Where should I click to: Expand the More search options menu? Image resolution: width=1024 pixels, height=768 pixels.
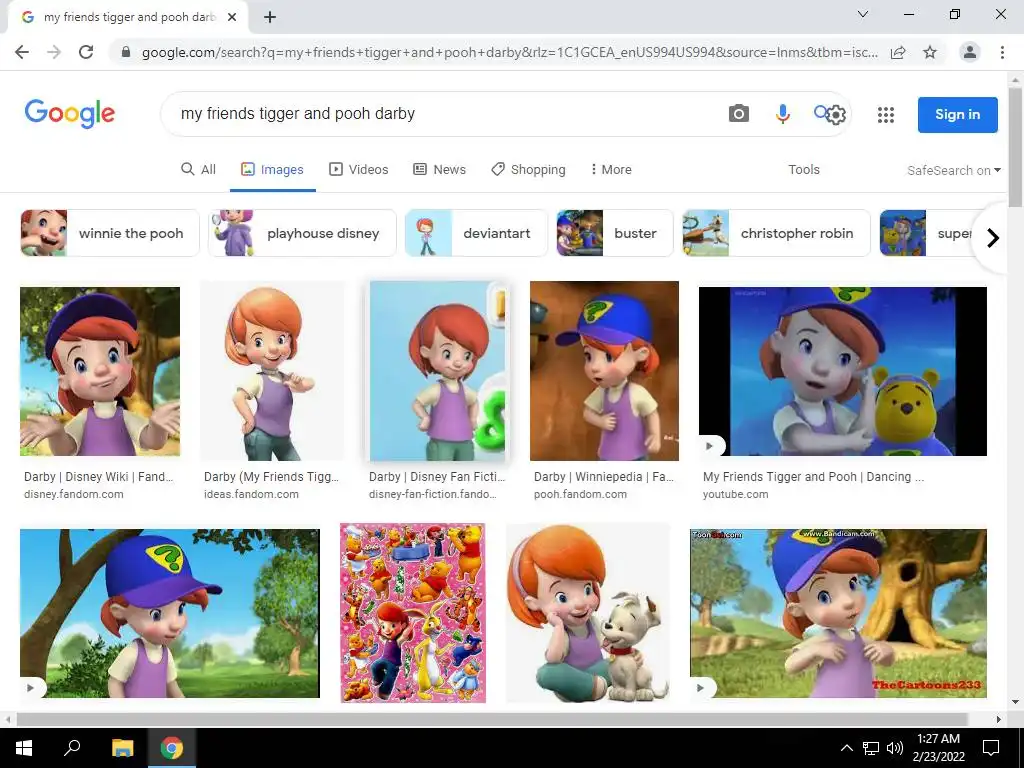tap(611, 170)
